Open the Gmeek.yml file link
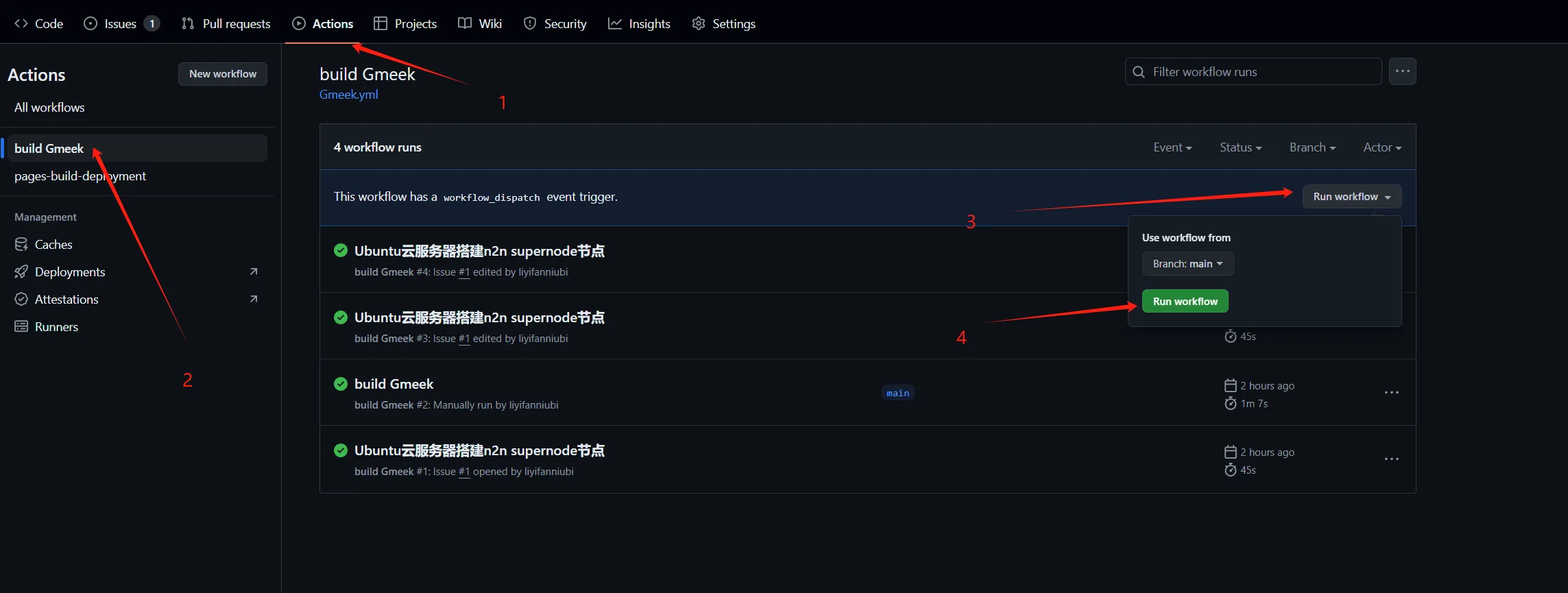1568x593 pixels. [348, 95]
